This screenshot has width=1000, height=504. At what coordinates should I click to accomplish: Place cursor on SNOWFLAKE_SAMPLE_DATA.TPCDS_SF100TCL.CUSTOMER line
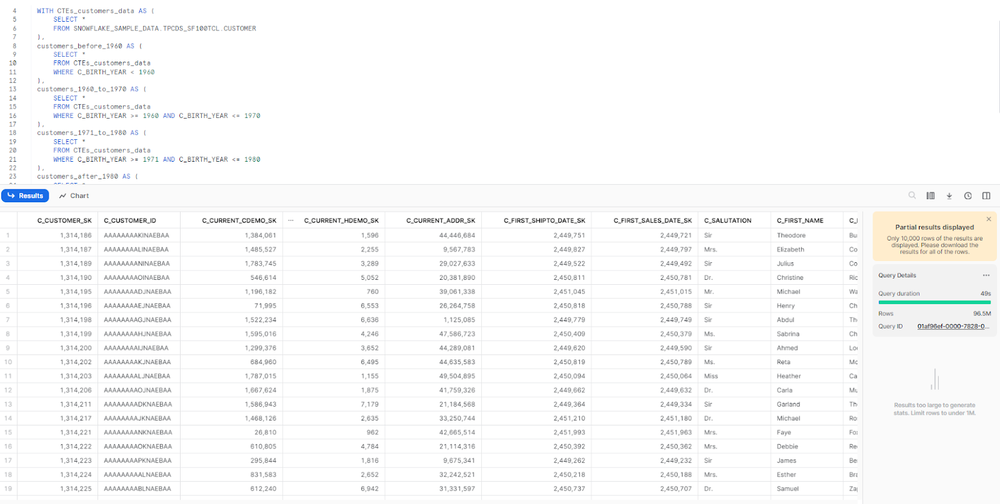pos(155,29)
